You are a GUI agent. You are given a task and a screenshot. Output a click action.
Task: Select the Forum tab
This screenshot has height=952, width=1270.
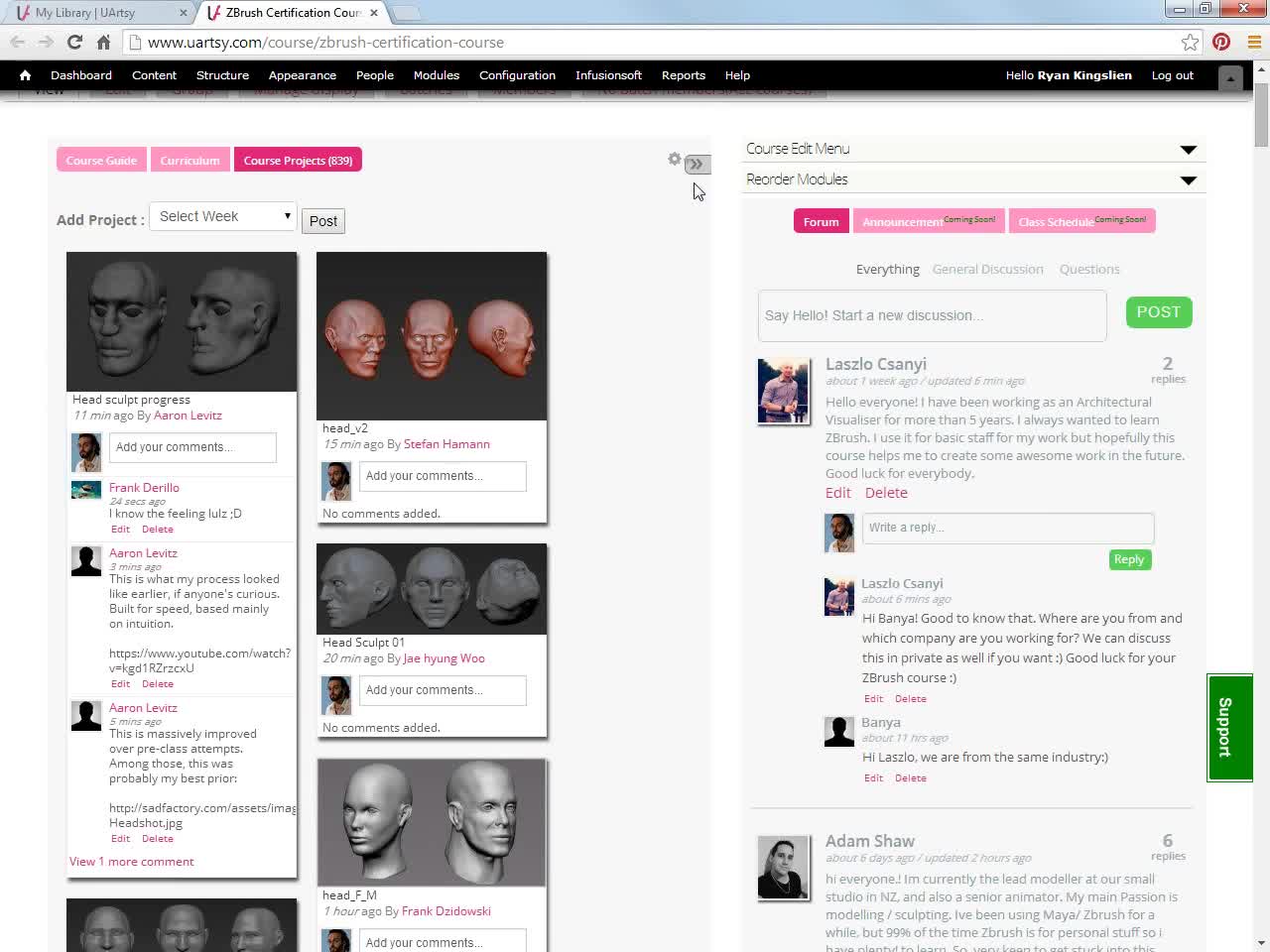tap(821, 221)
